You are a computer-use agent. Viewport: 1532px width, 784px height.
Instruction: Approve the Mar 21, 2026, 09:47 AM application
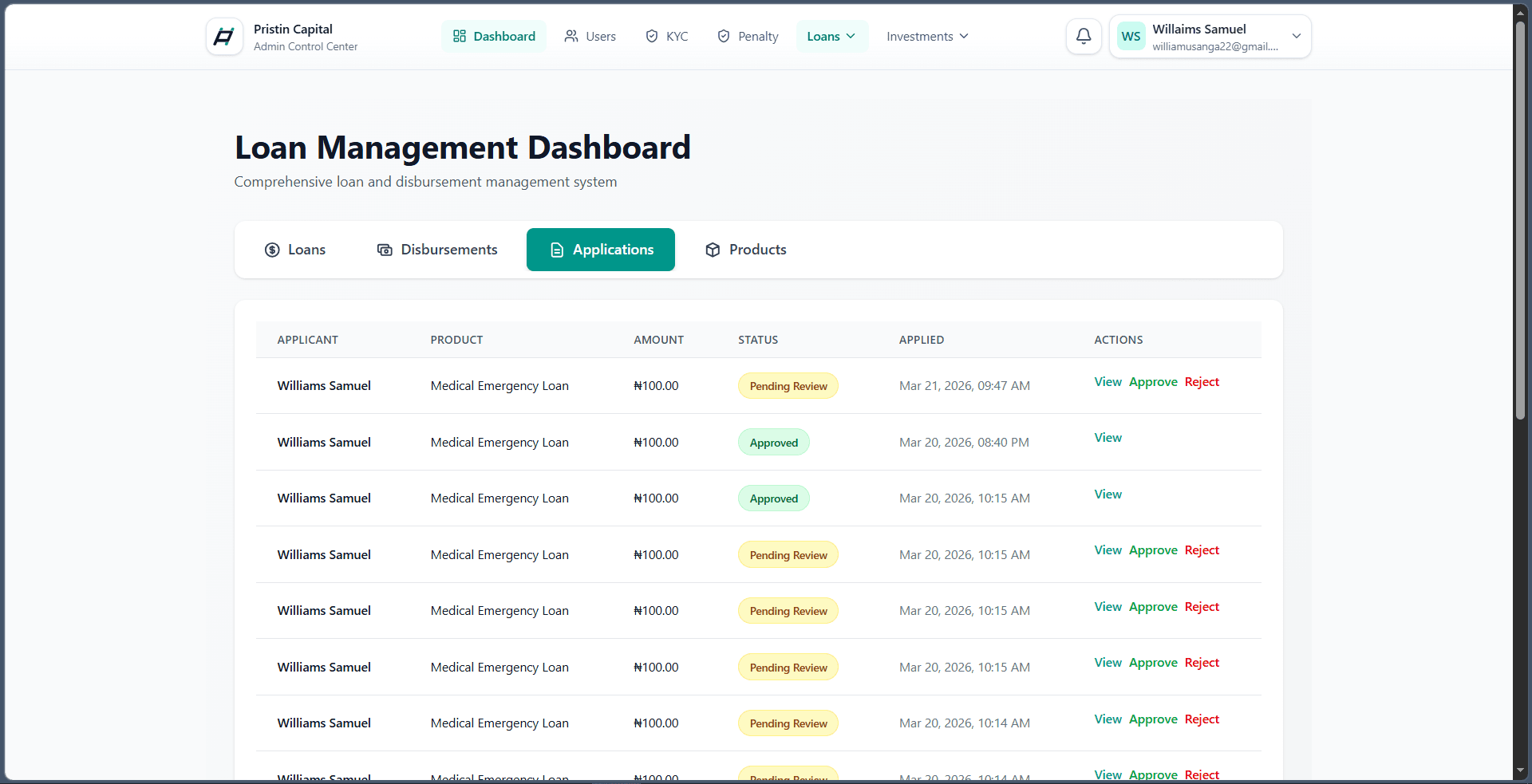[1153, 382]
